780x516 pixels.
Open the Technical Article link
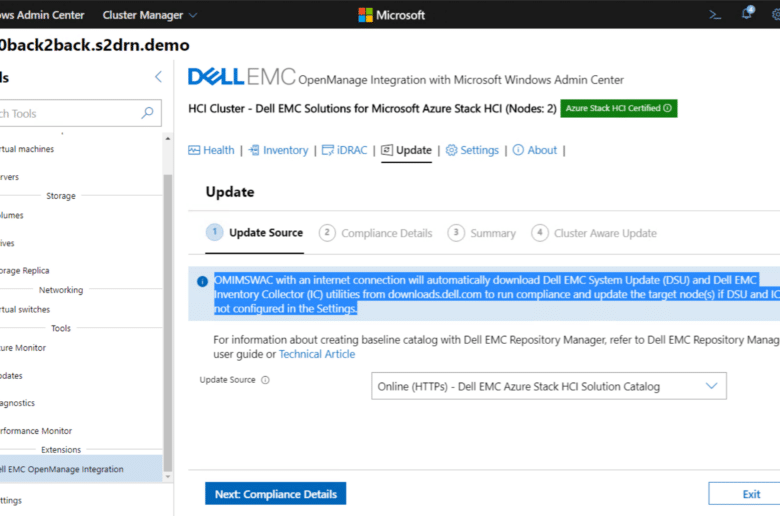click(317, 354)
